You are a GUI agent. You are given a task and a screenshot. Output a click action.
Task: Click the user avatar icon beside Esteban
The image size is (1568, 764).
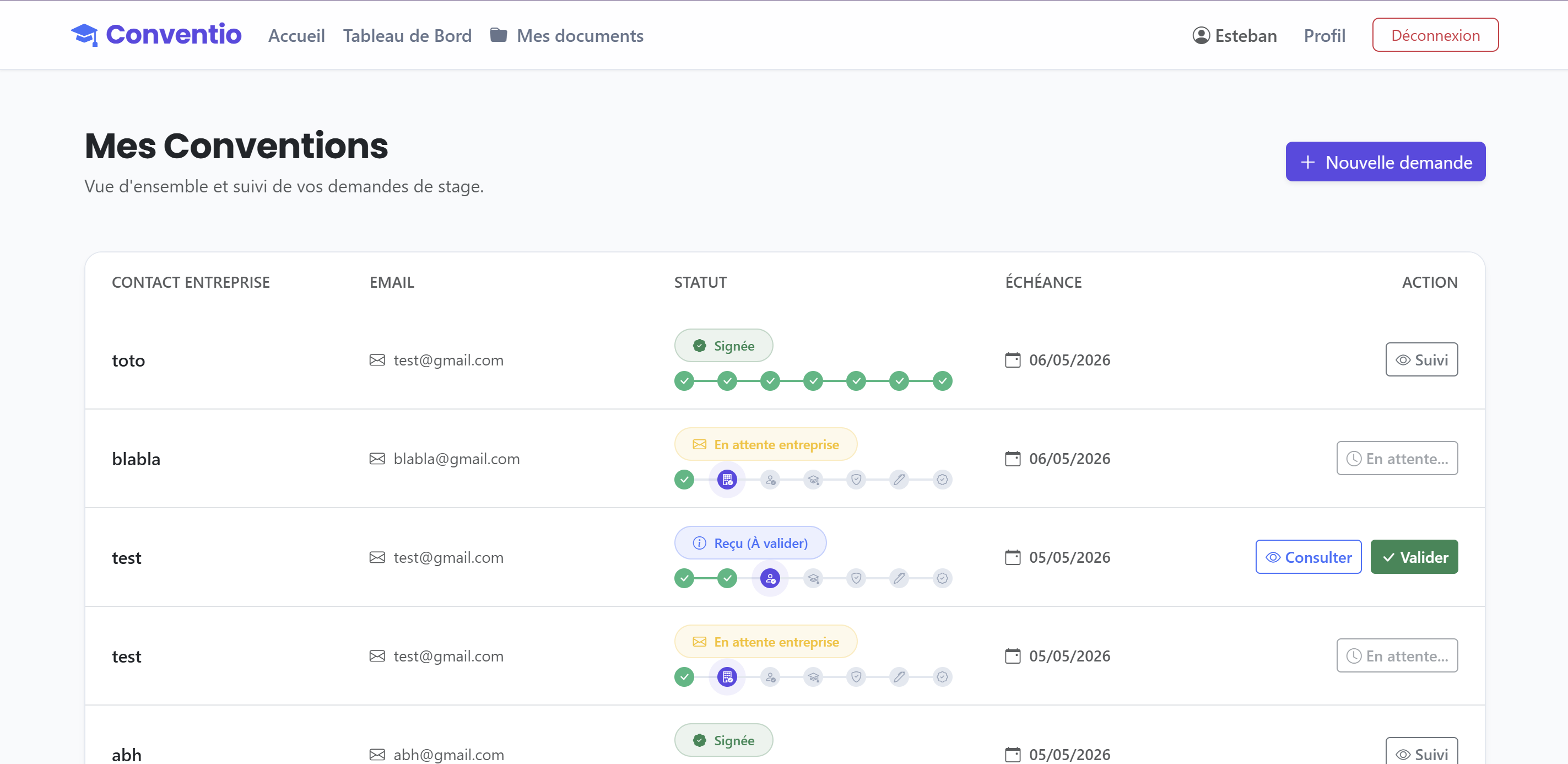point(1201,35)
